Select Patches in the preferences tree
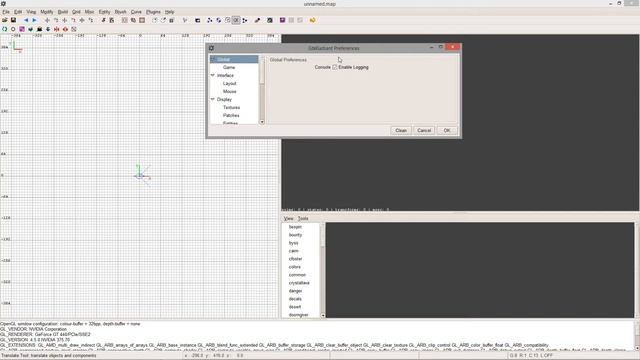The width and height of the screenshot is (640, 360). coord(231,116)
